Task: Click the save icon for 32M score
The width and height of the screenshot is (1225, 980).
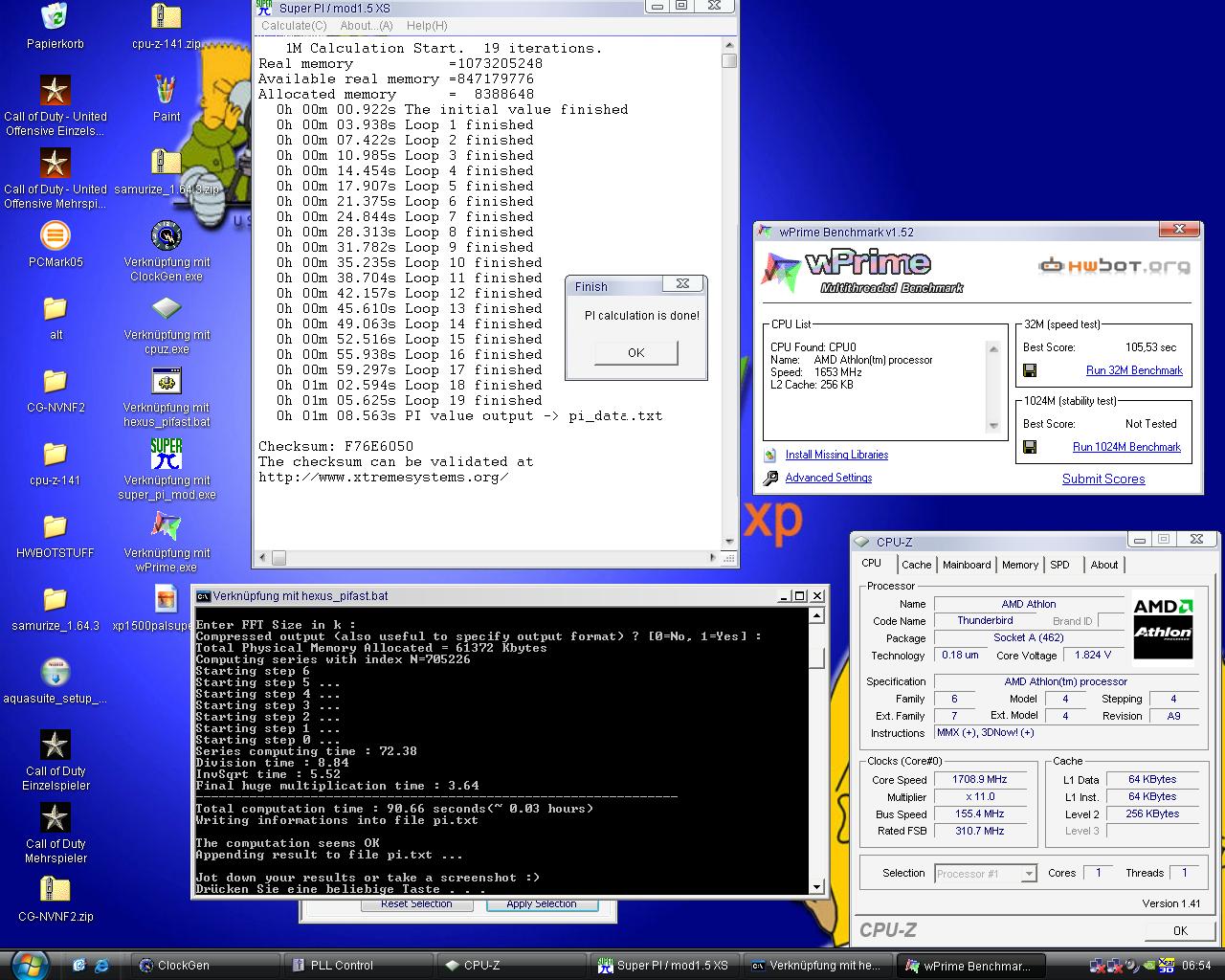Action: [x=1030, y=370]
